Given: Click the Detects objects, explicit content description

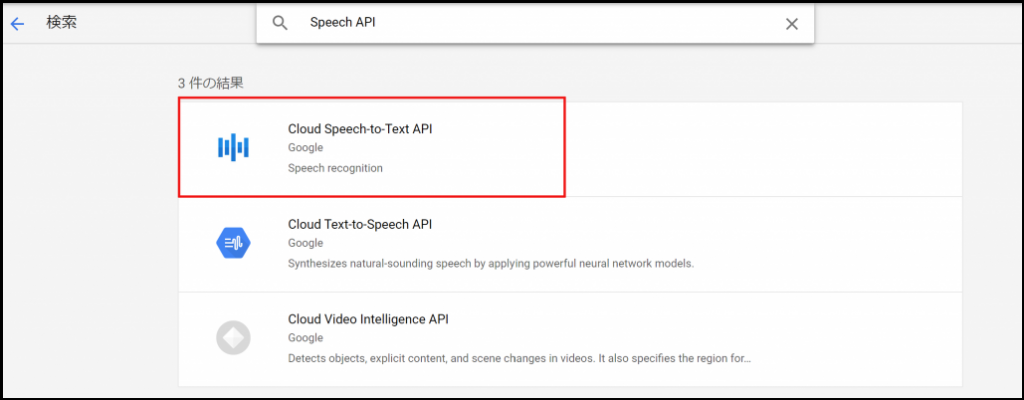Looking at the screenshot, I should click(x=519, y=359).
